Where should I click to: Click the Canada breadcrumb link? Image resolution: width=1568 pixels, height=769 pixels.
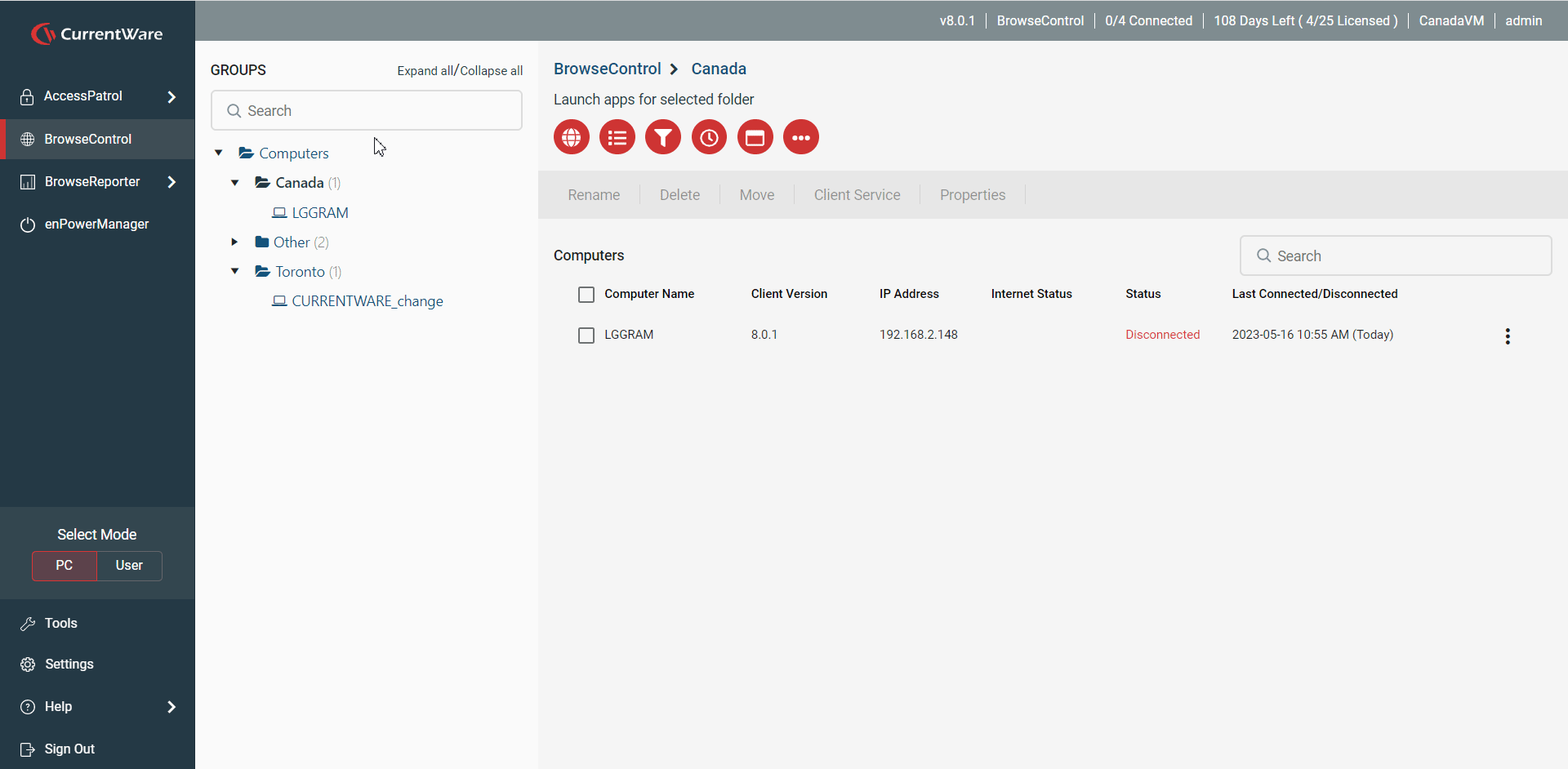tap(719, 69)
